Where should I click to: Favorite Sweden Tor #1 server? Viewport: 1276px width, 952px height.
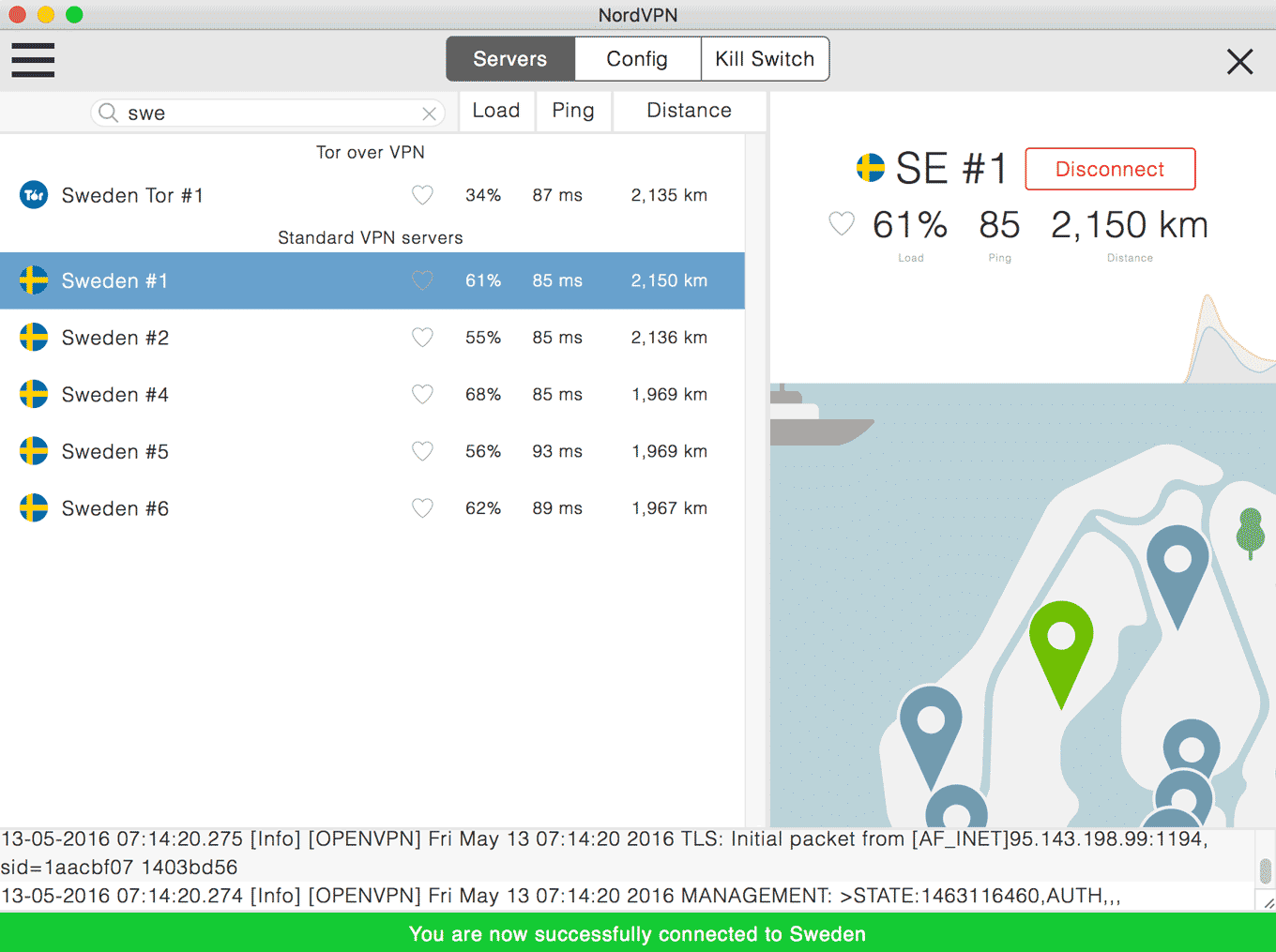[423, 195]
